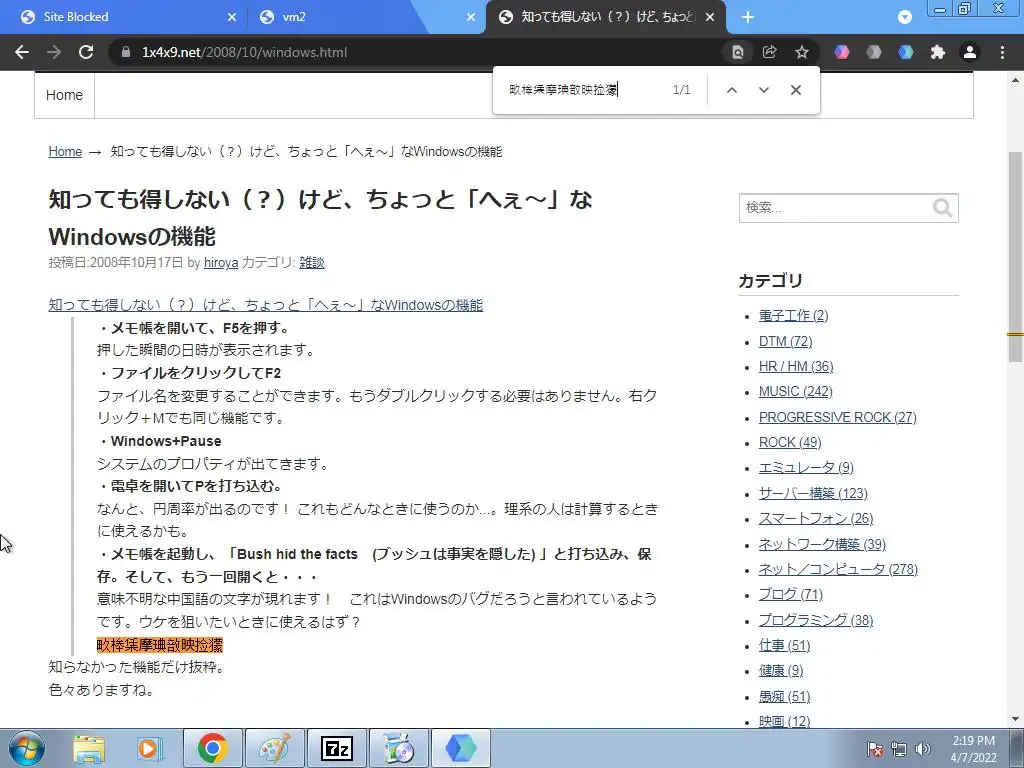The width and height of the screenshot is (1024, 768).
Task: Click the highlighted orange search match text
Action: tap(160, 645)
